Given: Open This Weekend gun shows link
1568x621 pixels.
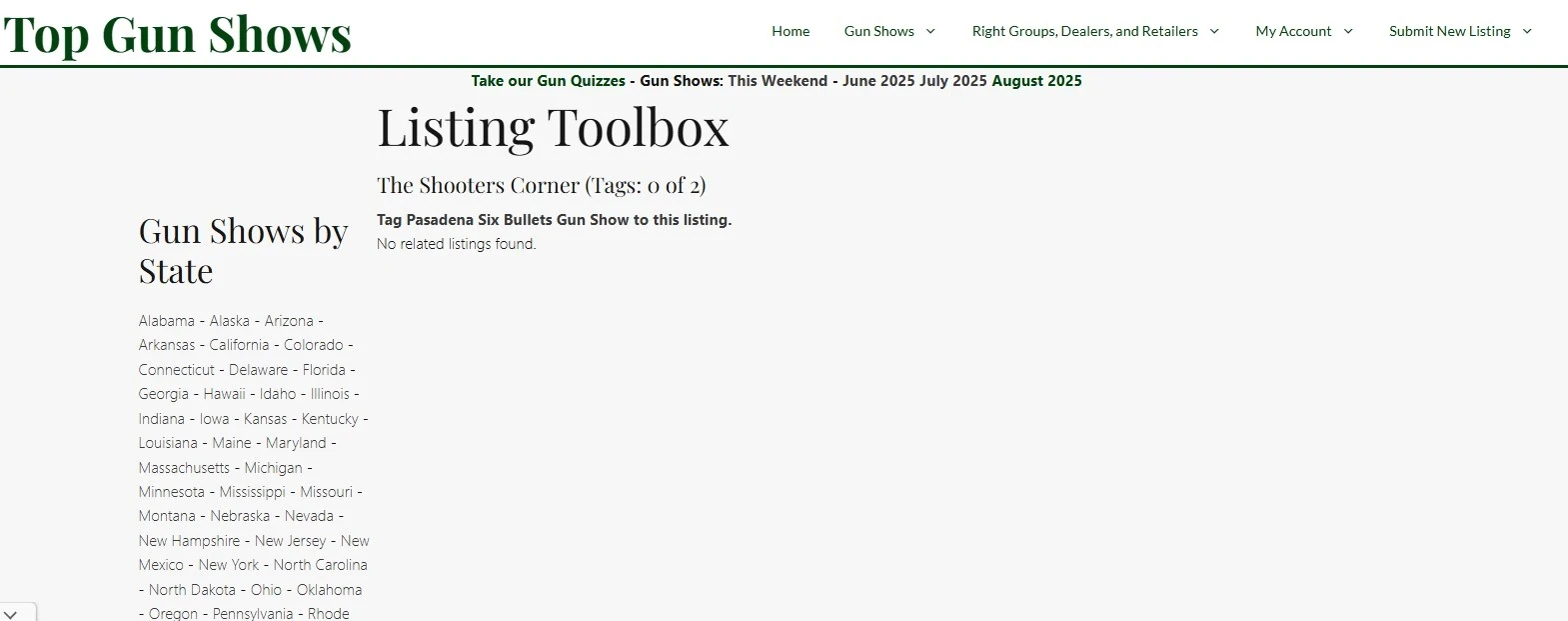Looking at the screenshot, I should tap(778, 81).
